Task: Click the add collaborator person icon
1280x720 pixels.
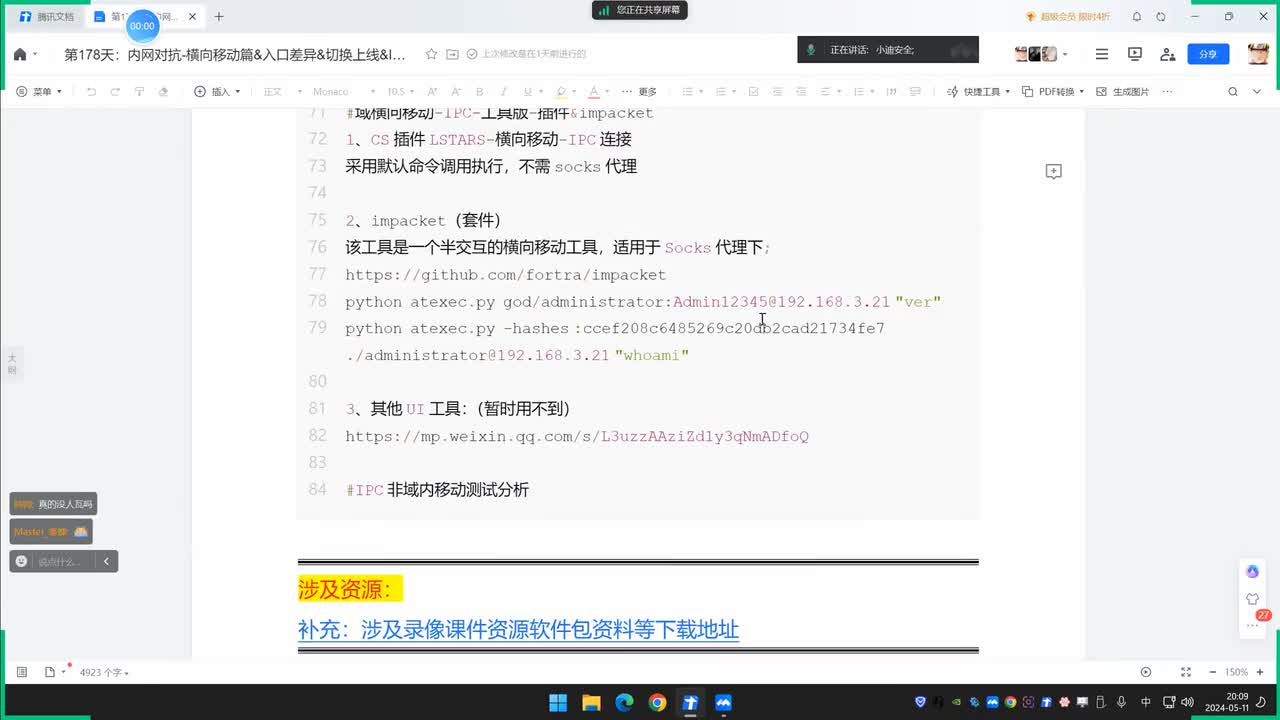Action: coord(1167,54)
